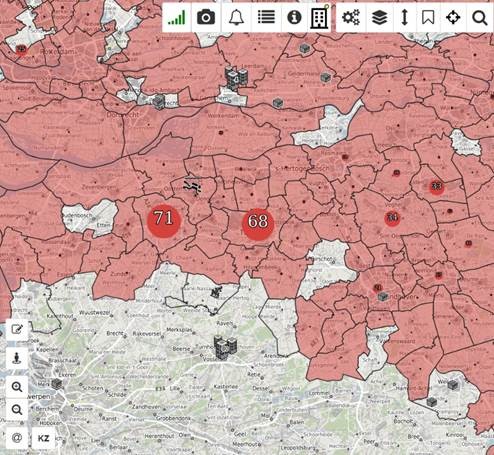The width and height of the screenshot is (494, 455).
Task: Open the gears settings icon
Action: [351, 18]
